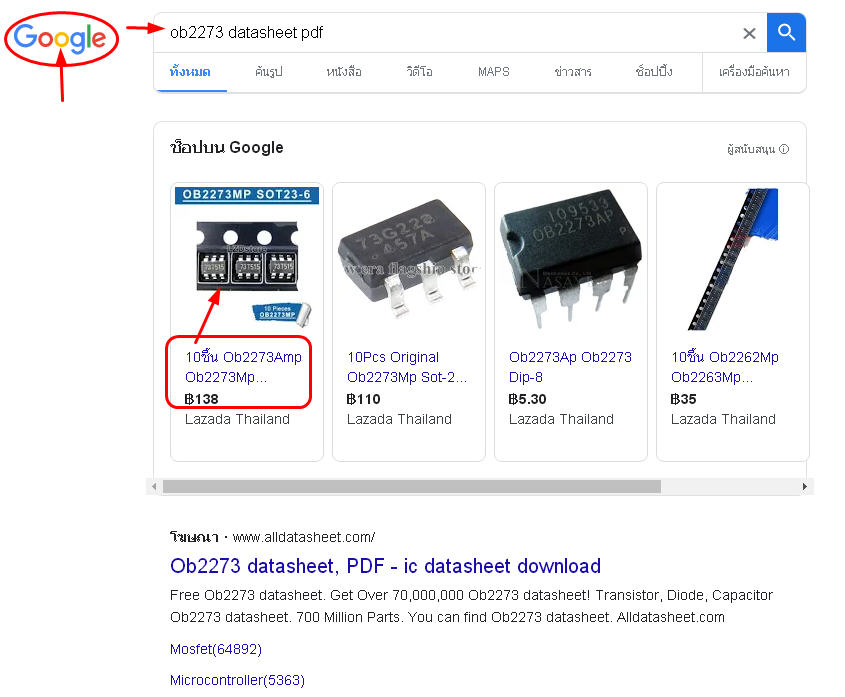Click the sponsored info circle icon

[x=784, y=149]
